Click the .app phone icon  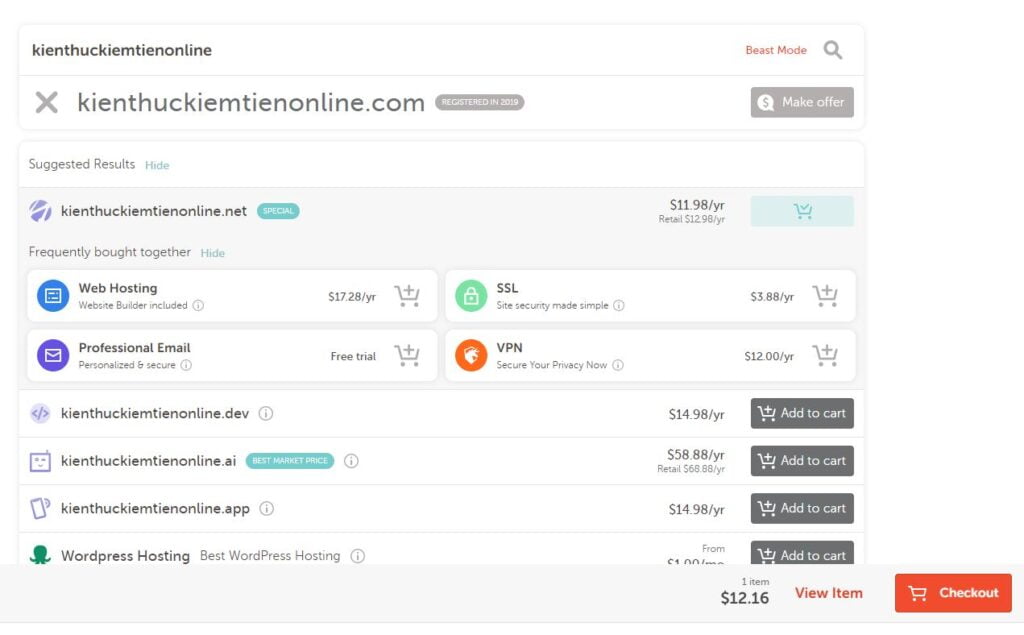[40, 508]
